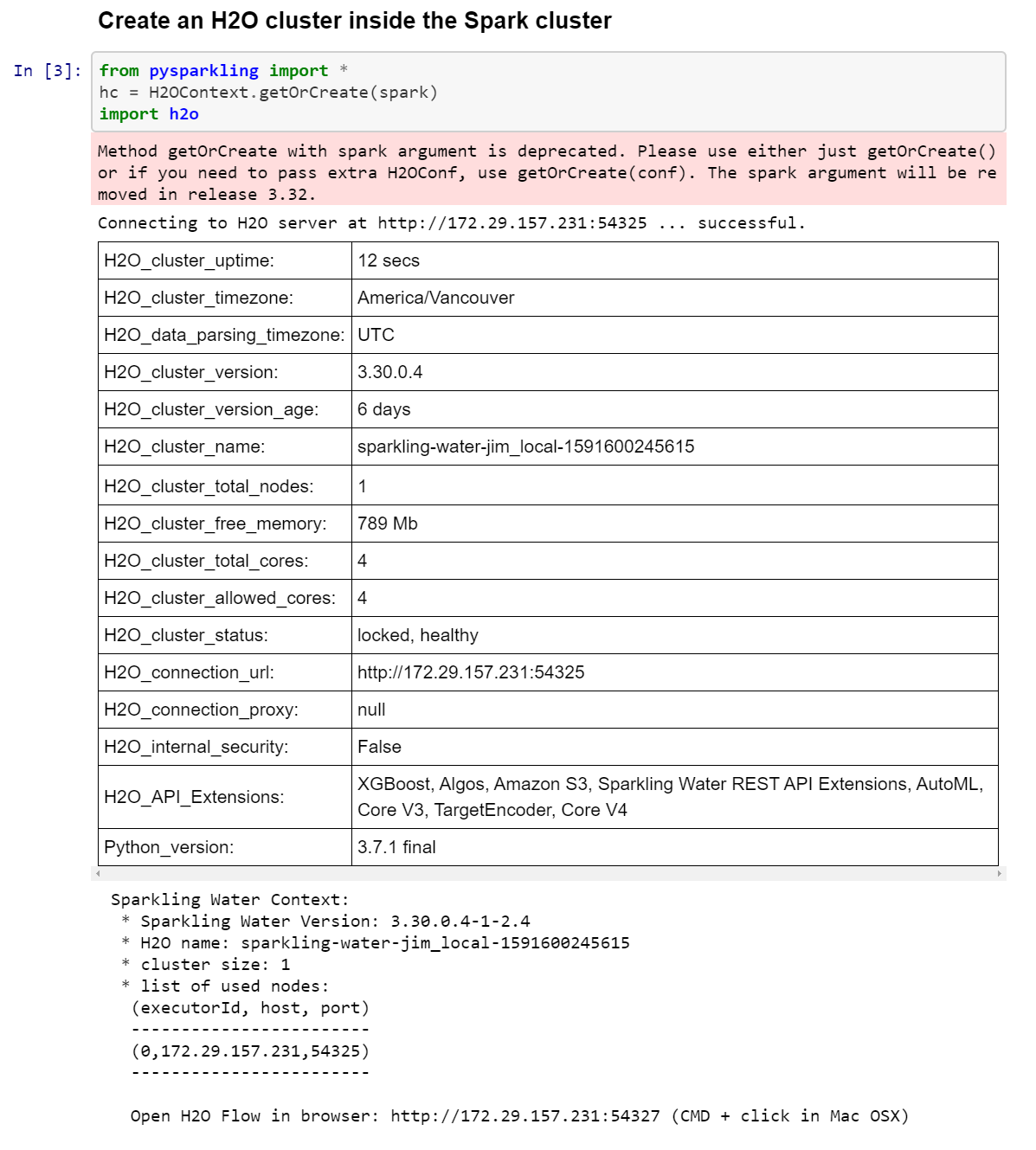Click the H2OContext.getOrCreate code line
Image resolution: width=1036 pixels, height=1150 pixels.
coord(268,92)
